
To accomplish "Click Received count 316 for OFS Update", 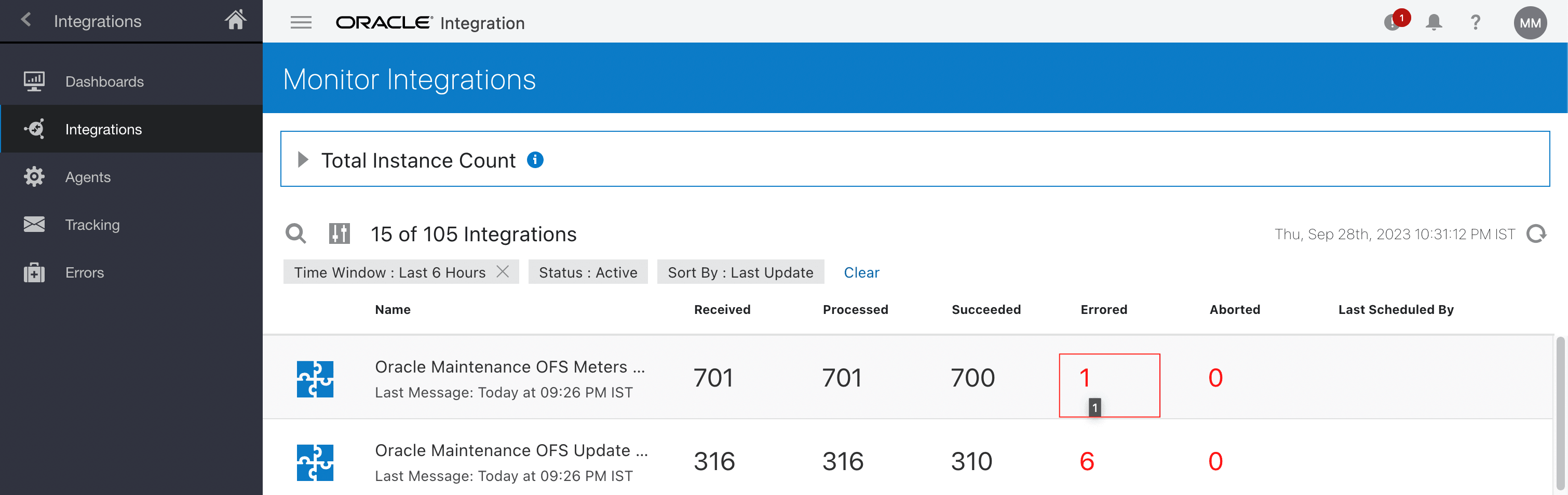I will 714,462.
